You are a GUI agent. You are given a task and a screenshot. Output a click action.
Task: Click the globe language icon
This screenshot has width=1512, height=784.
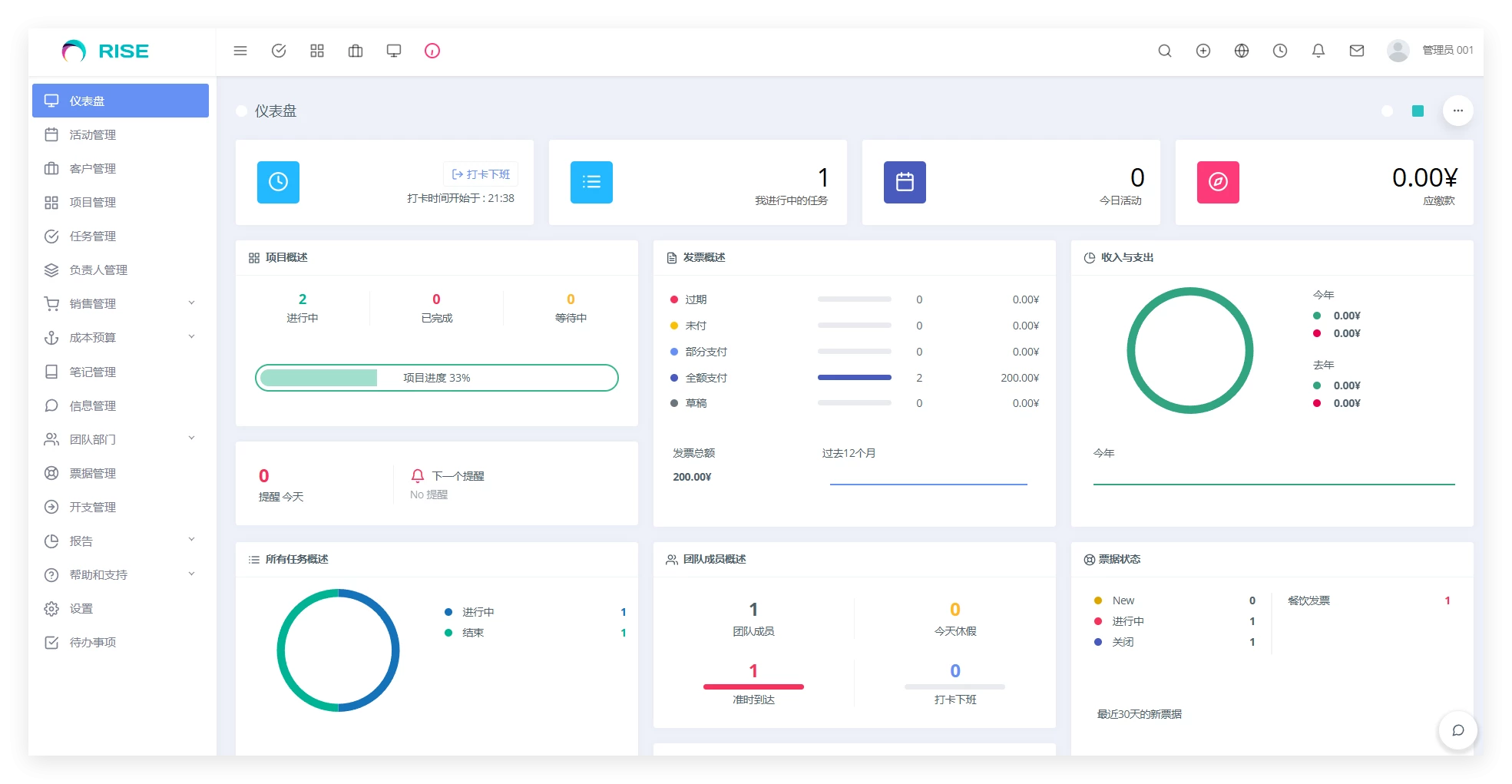(x=1242, y=51)
